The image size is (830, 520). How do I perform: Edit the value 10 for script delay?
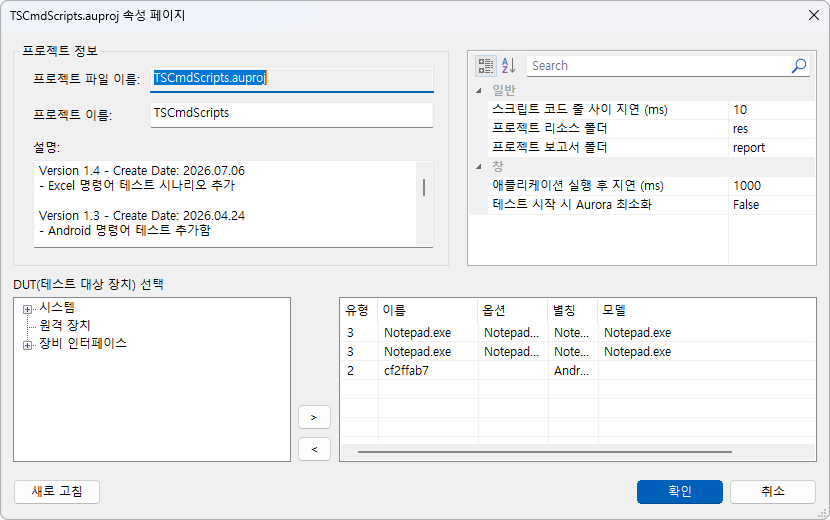(771, 110)
